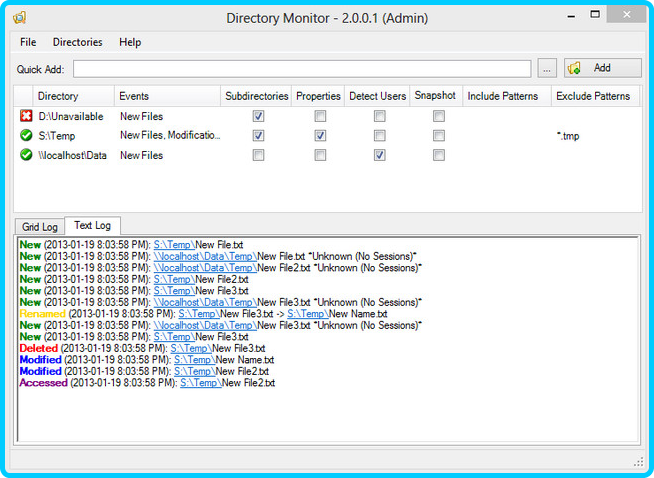Click the green check icon for S:\Temp
Image resolution: width=654 pixels, height=478 pixels.
point(26,135)
